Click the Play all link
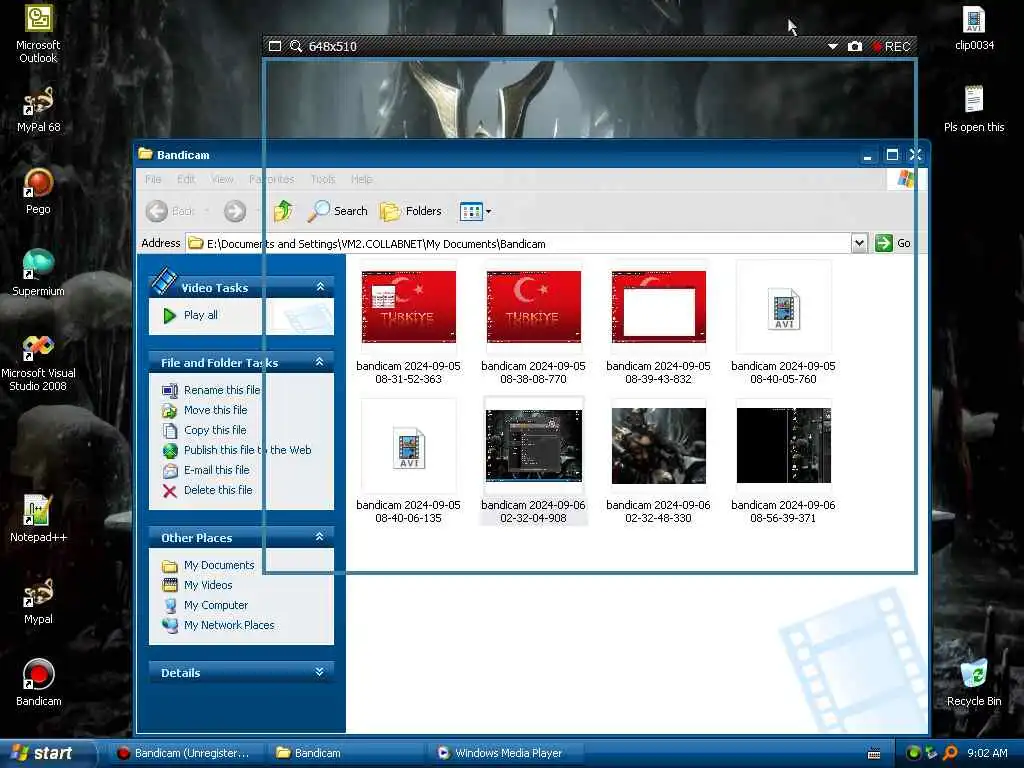This screenshot has width=1024, height=768. [x=200, y=315]
